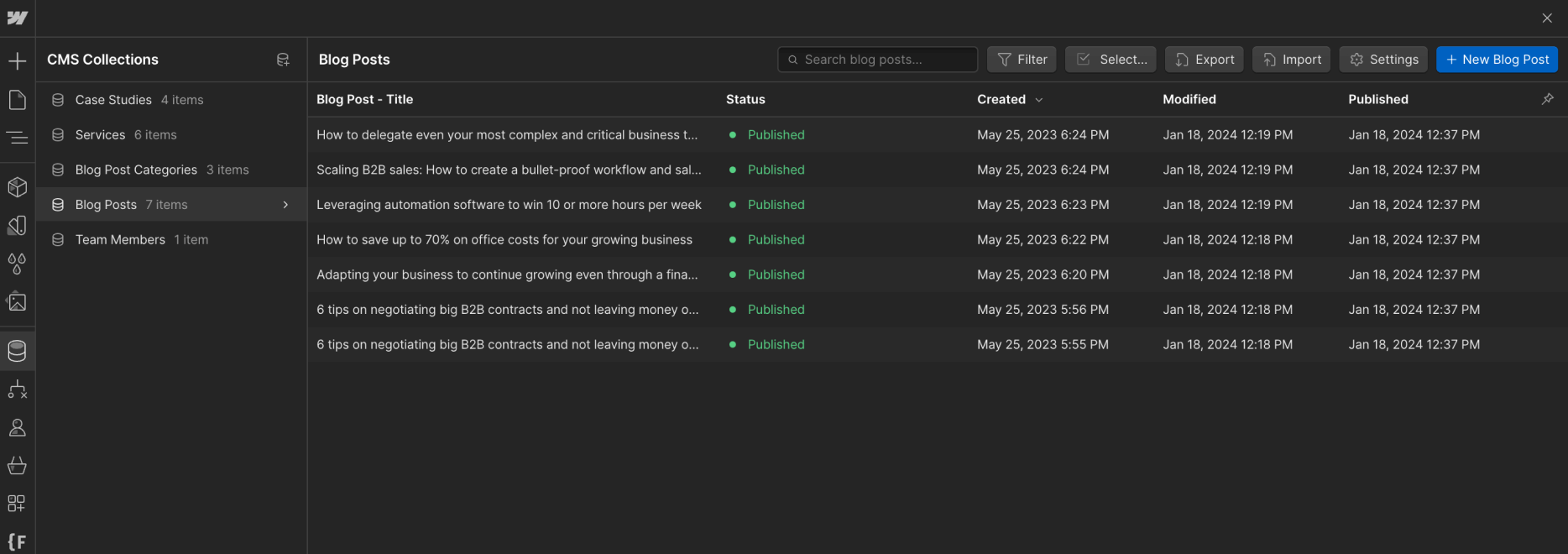Open post 'How to save up to 70%'
Screen dimensions: 1568x554
coord(937,239)
